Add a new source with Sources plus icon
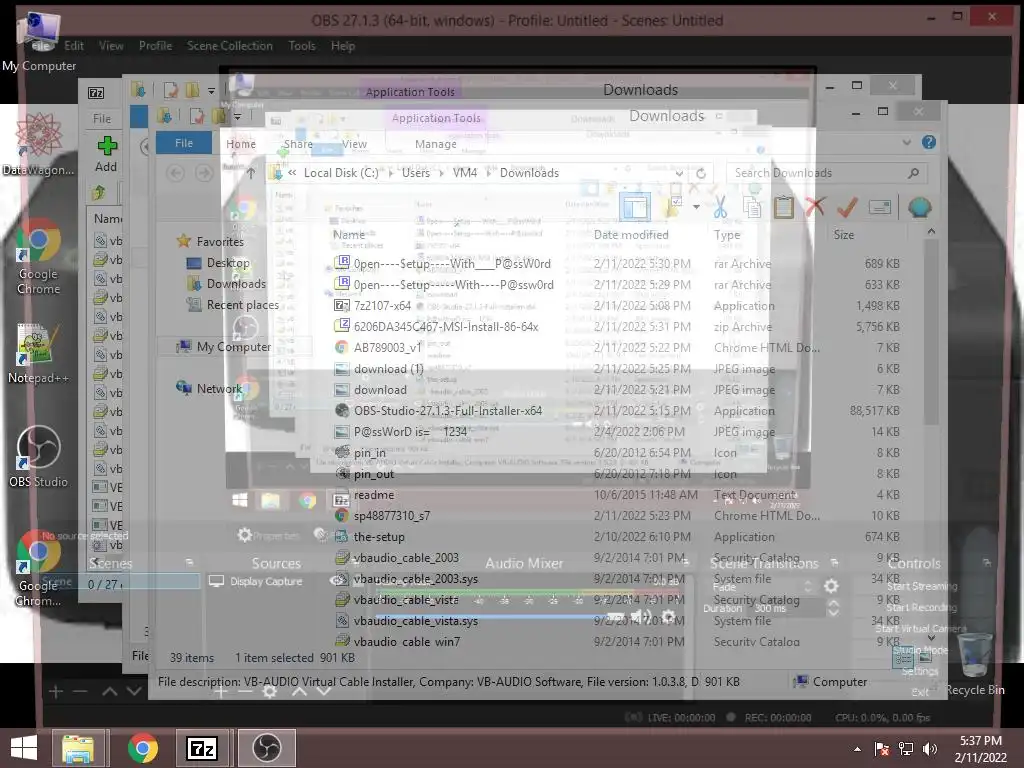The height and width of the screenshot is (768, 1024). pyautogui.click(x=221, y=691)
